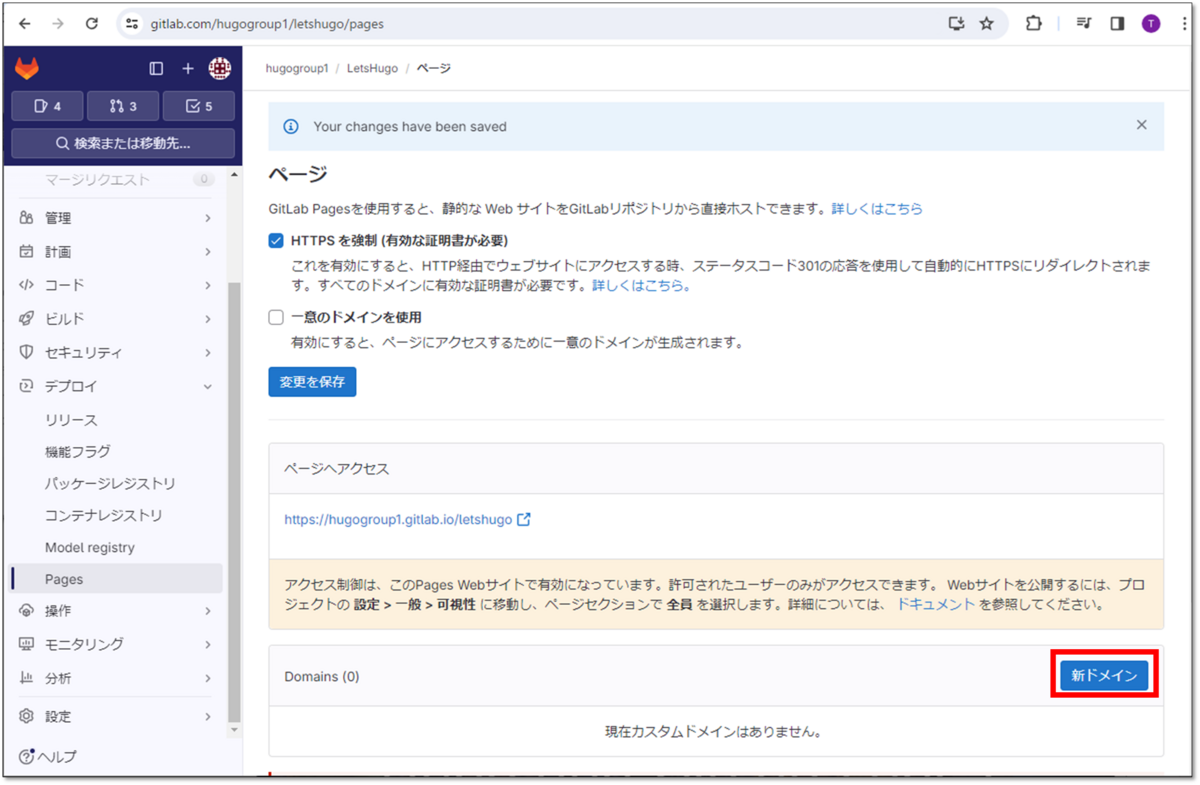Viewport: 1200px width, 785px height.
Task: Expand the 操作 sidebar menu
Action: coord(116,611)
